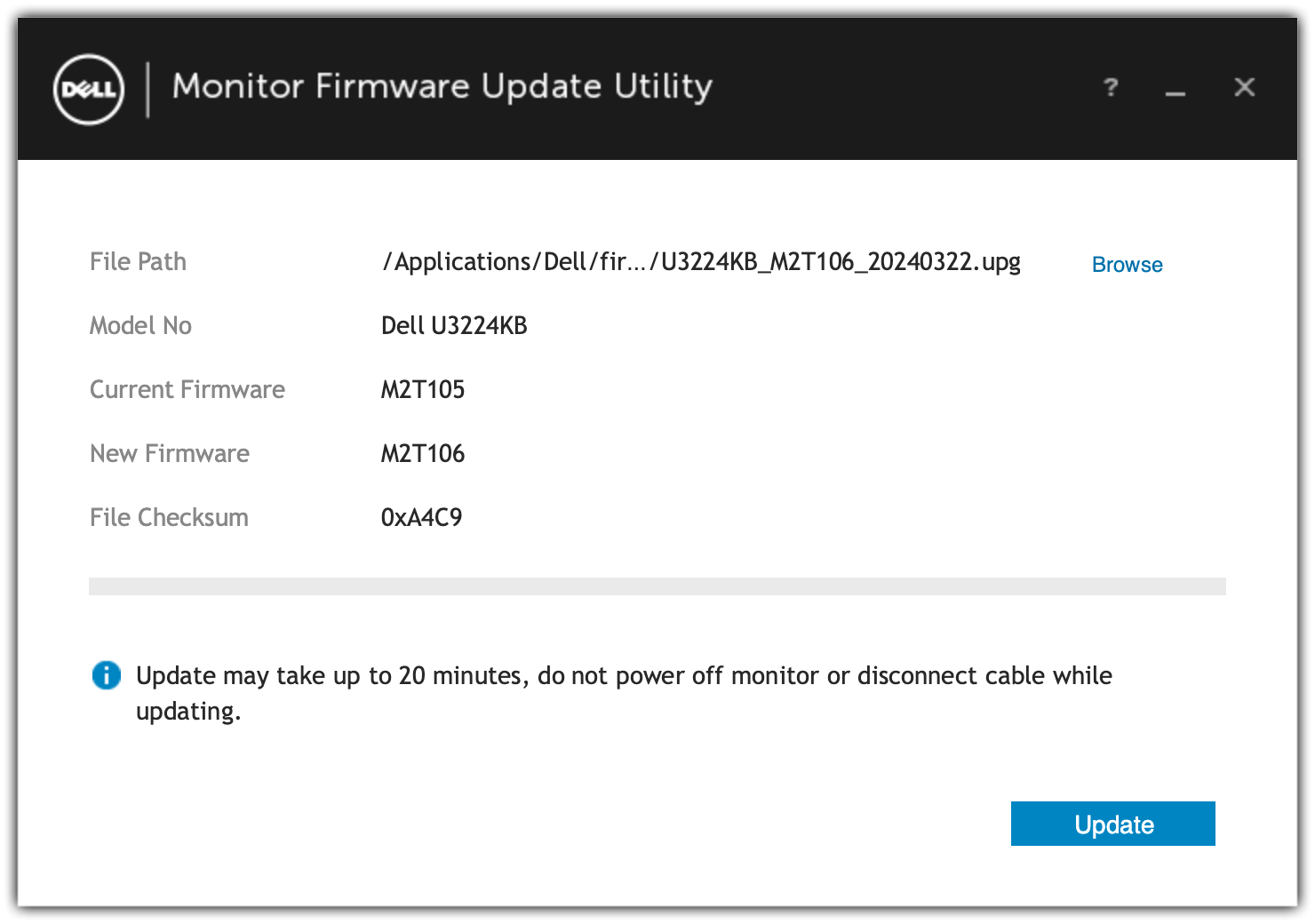
Task: Click the Monitor Firmware Update Utility title
Action: click(x=442, y=87)
